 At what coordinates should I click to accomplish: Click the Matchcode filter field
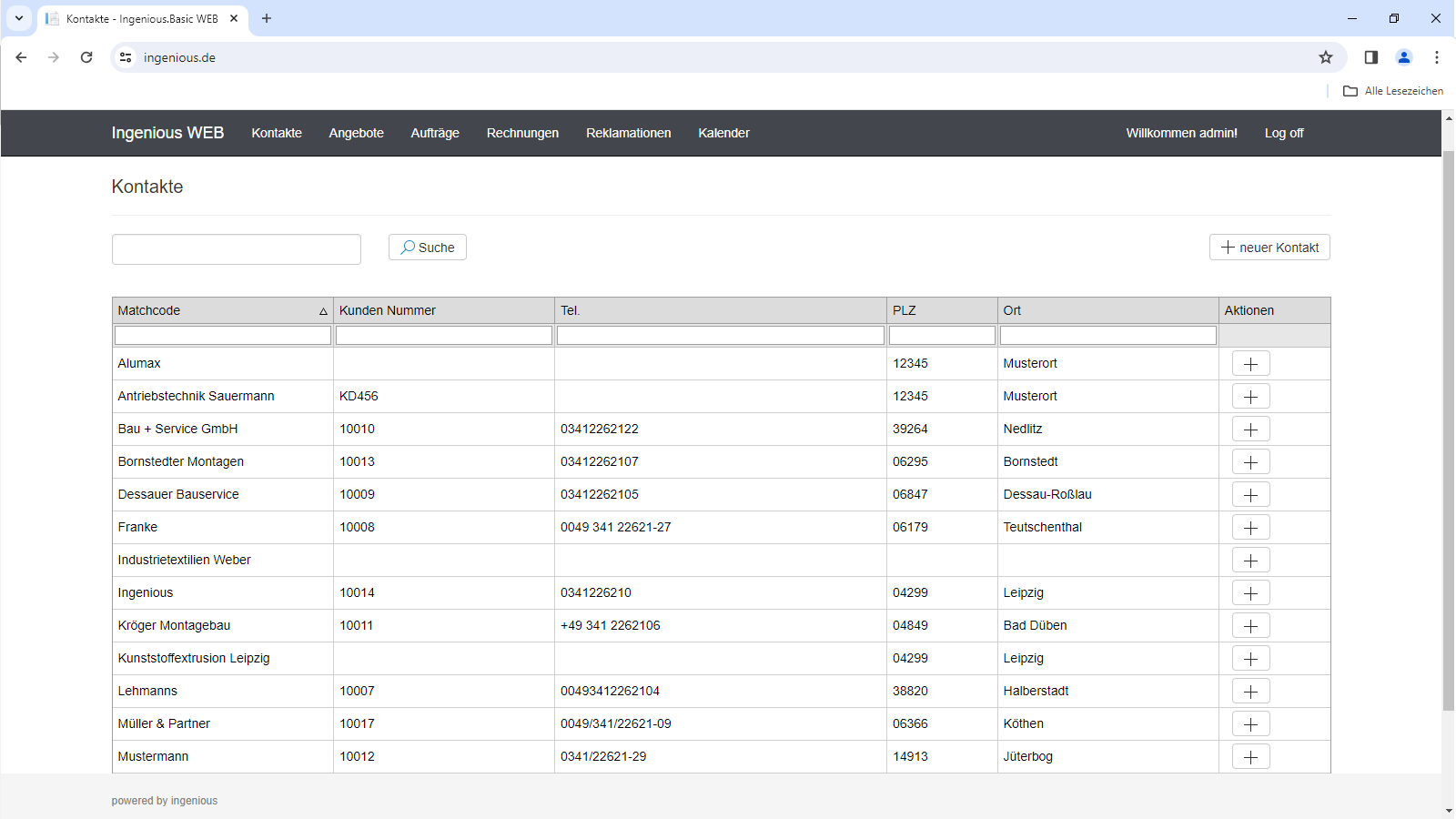223,336
